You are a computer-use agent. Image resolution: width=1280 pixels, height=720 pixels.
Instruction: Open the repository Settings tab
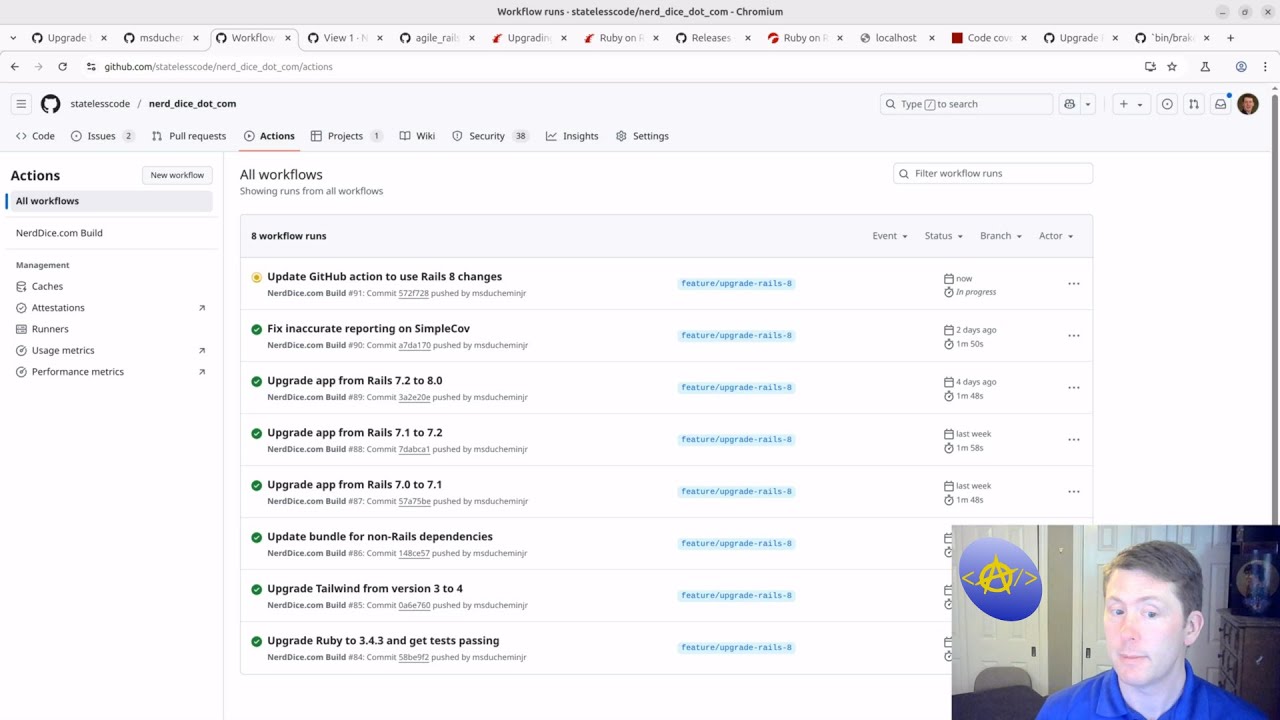[642, 136]
